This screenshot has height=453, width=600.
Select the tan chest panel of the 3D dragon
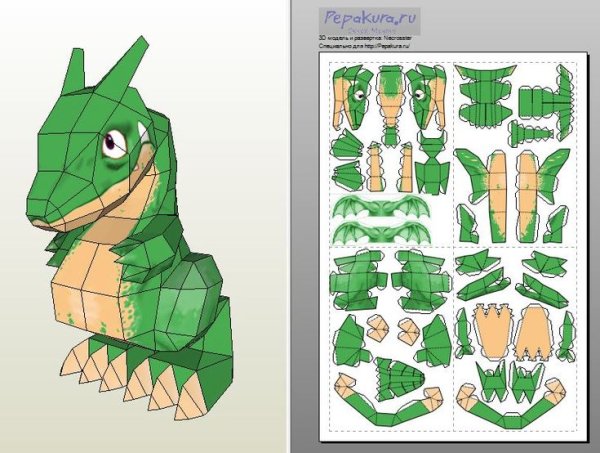click(x=89, y=291)
